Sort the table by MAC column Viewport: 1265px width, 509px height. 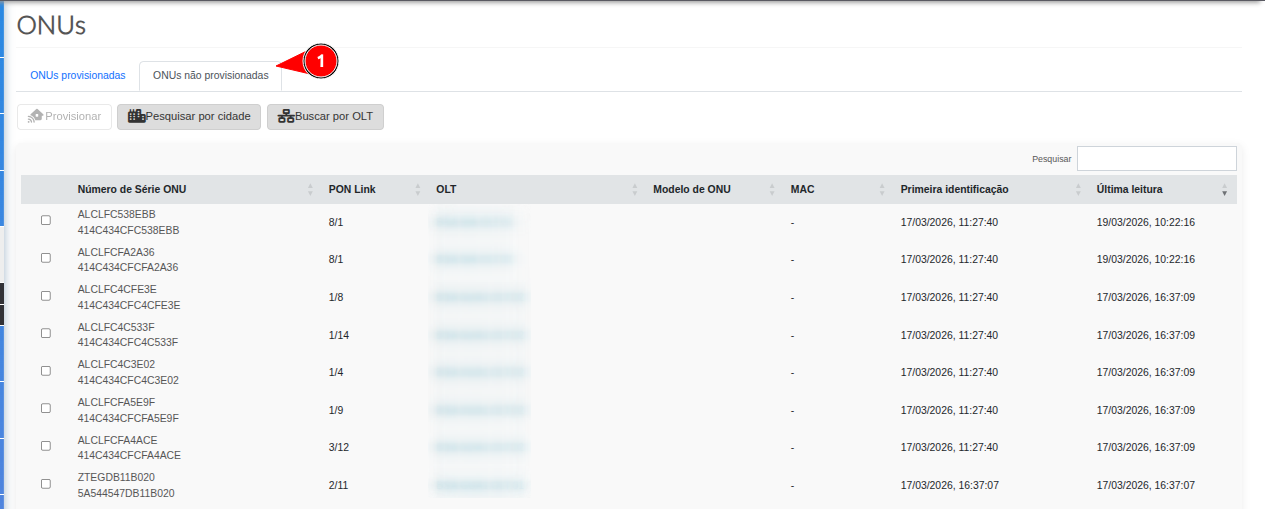coord(837,189)
